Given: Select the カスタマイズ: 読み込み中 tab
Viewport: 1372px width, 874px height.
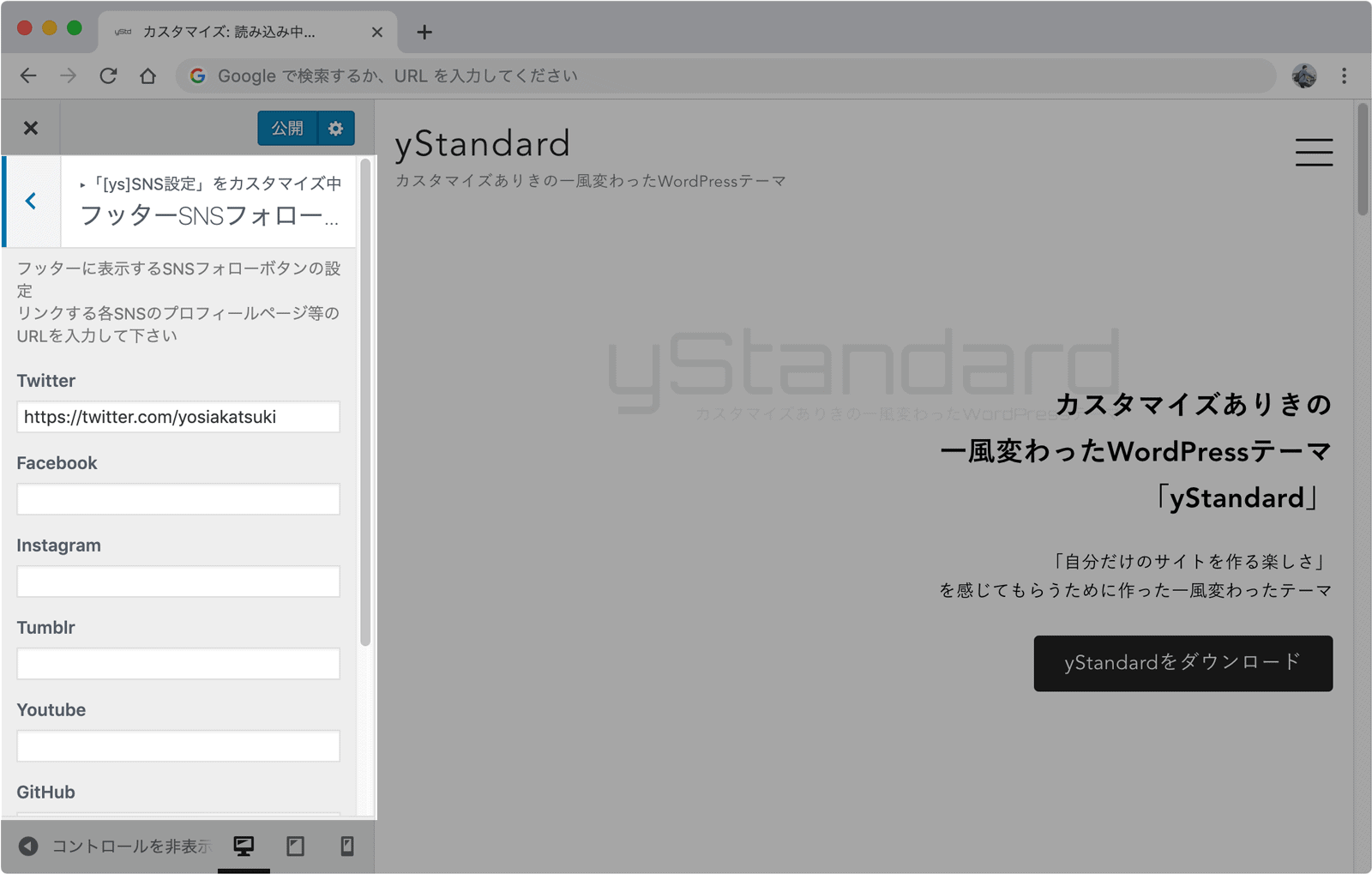Looking at the screenshot, I should [x=247, y=33].
